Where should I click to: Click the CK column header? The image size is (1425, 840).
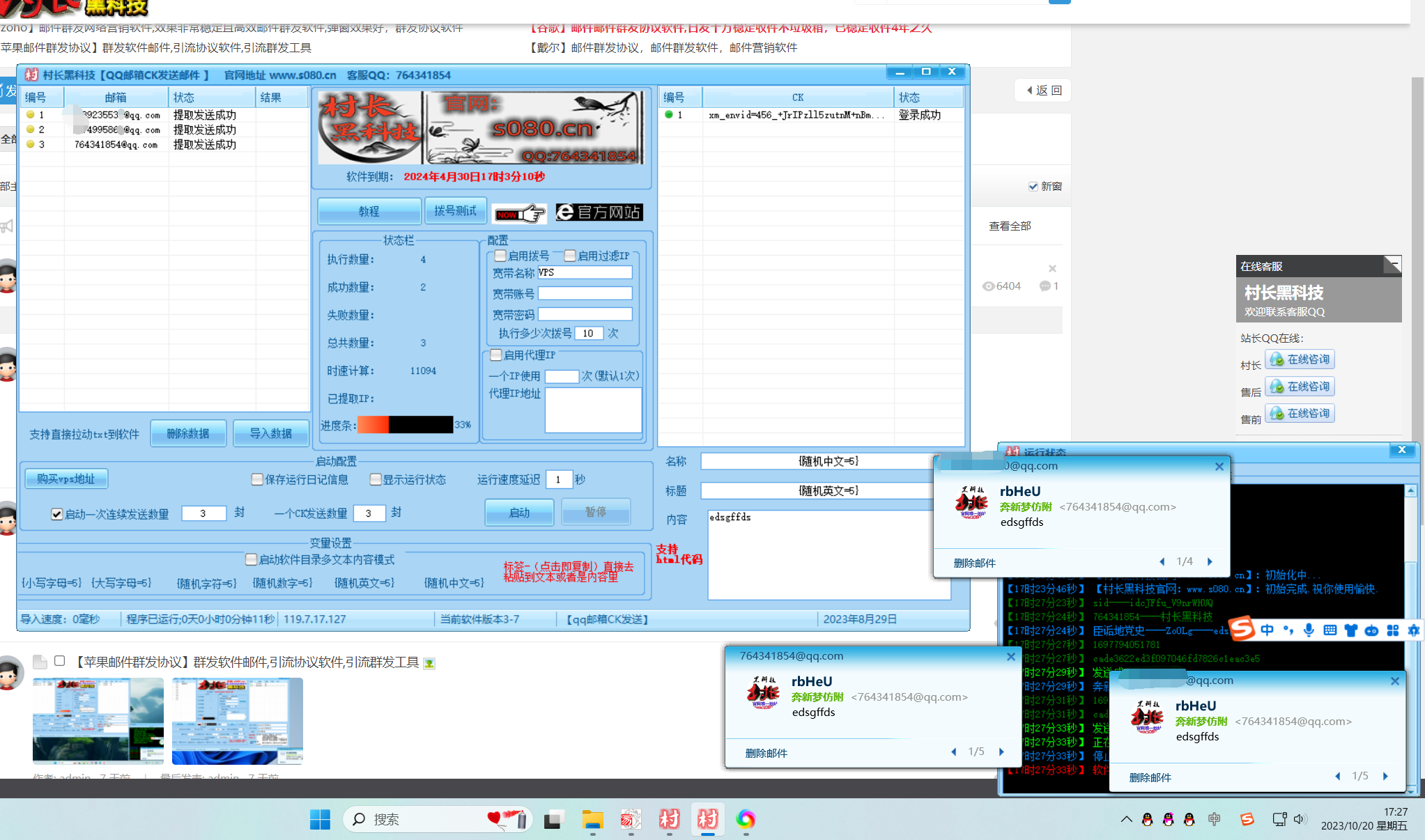pos(798,98)
